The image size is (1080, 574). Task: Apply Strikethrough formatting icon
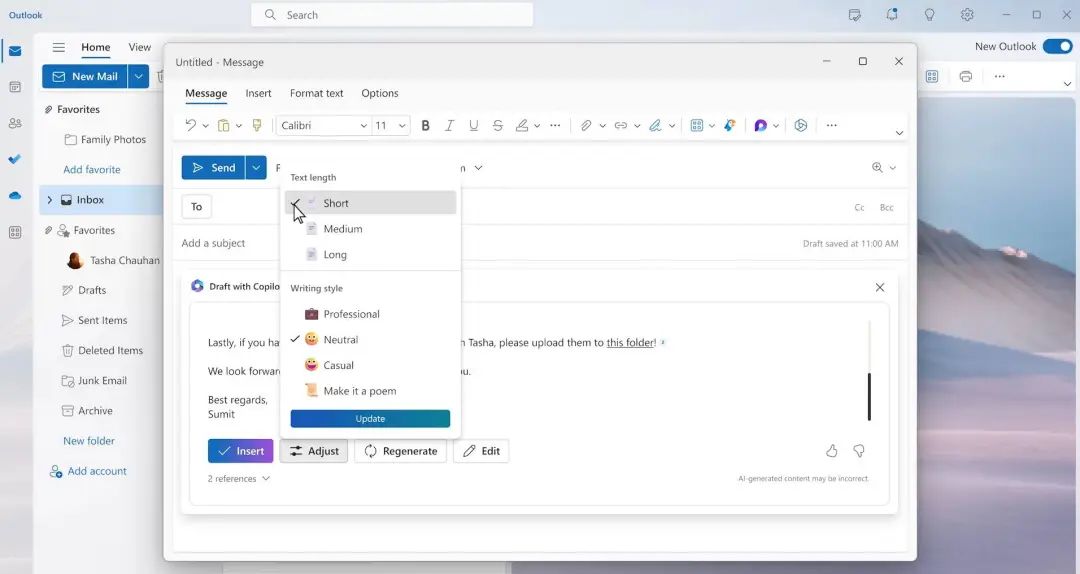coord(497,126)
